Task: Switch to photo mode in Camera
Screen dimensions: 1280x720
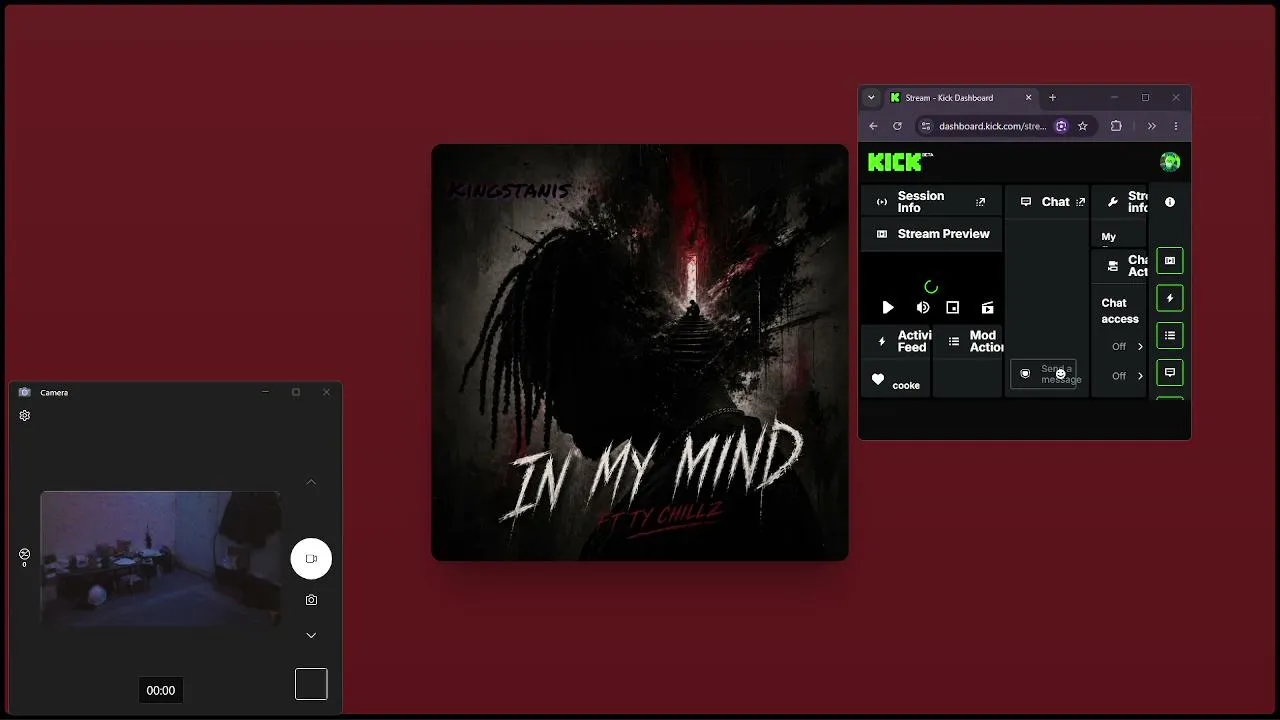Action: click(x=311, y=600)
